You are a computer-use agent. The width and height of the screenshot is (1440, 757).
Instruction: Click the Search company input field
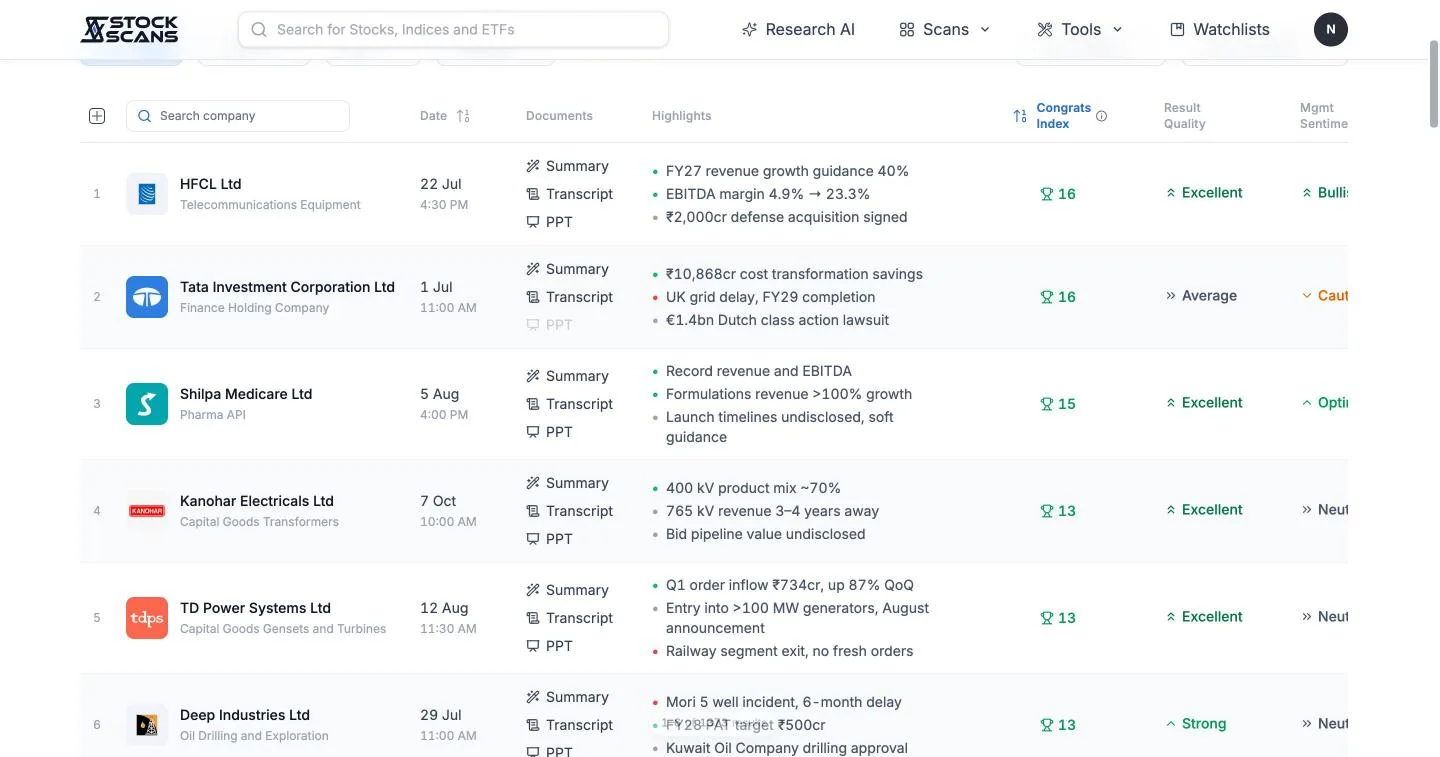[x=238, y=116]
